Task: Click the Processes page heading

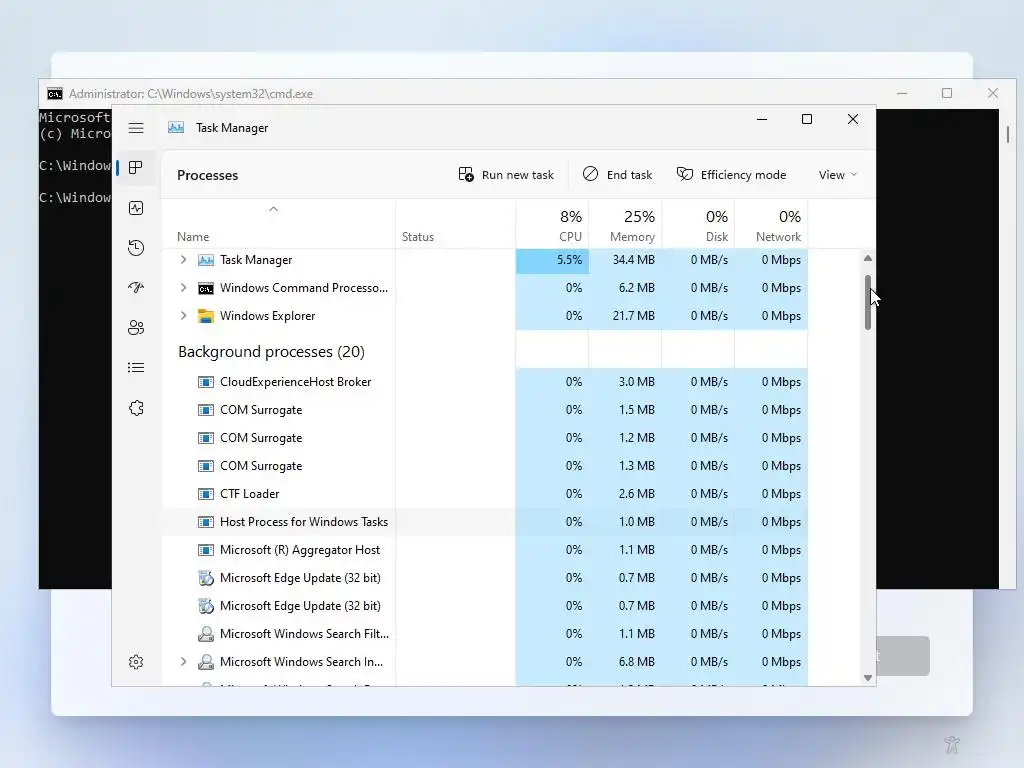Action: (x=208, y=175)
